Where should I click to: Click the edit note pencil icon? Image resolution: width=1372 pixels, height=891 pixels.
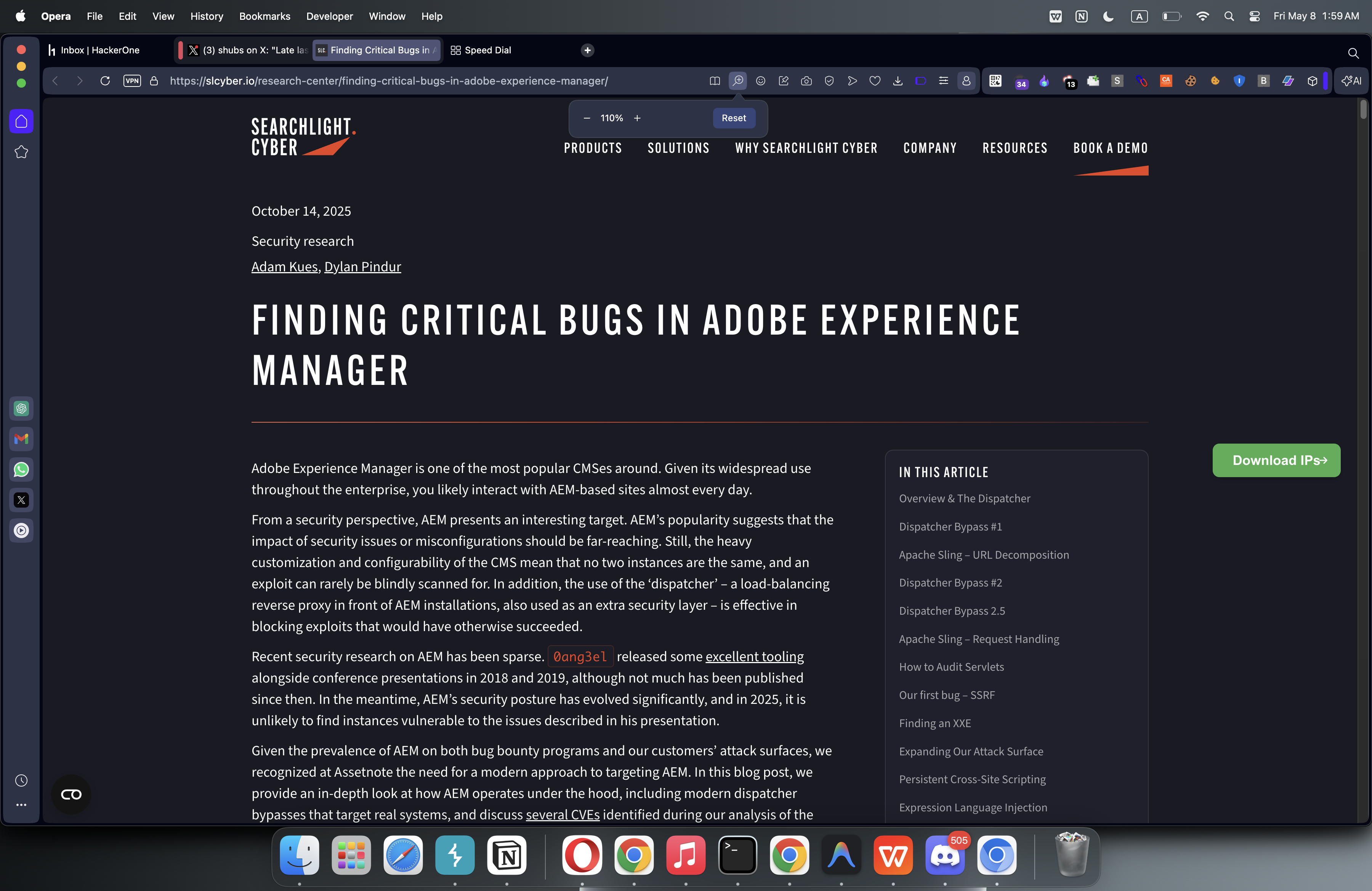pos(784,81)
